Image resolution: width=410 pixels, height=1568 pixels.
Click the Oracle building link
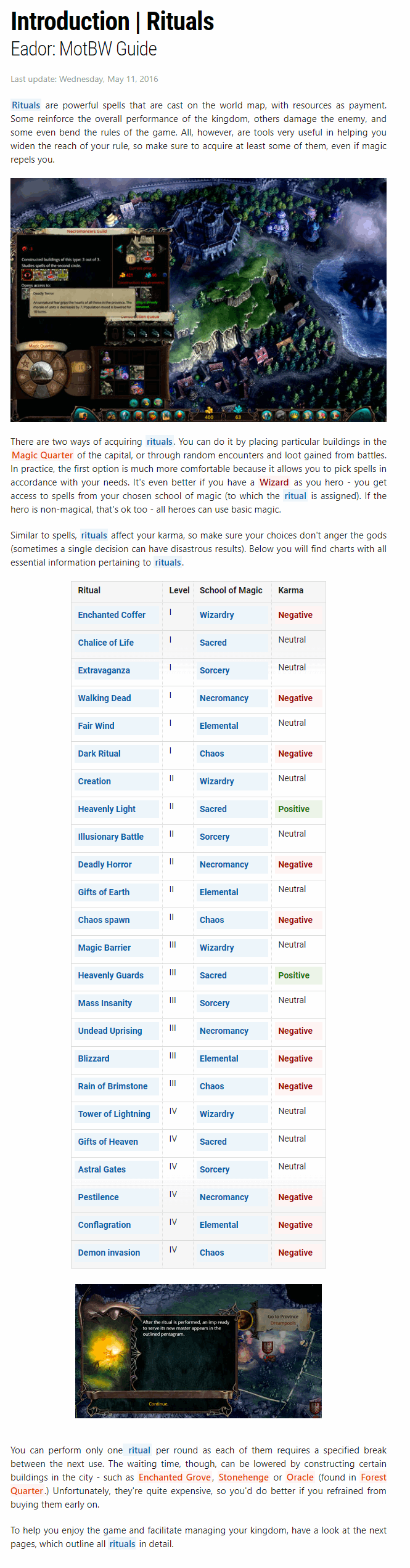point(300,1477)
